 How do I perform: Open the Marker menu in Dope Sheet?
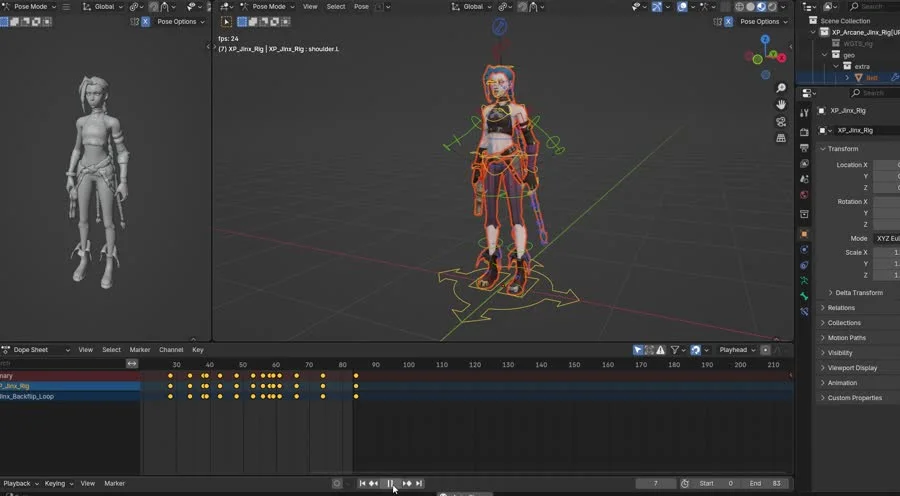(x=139, y=350)
